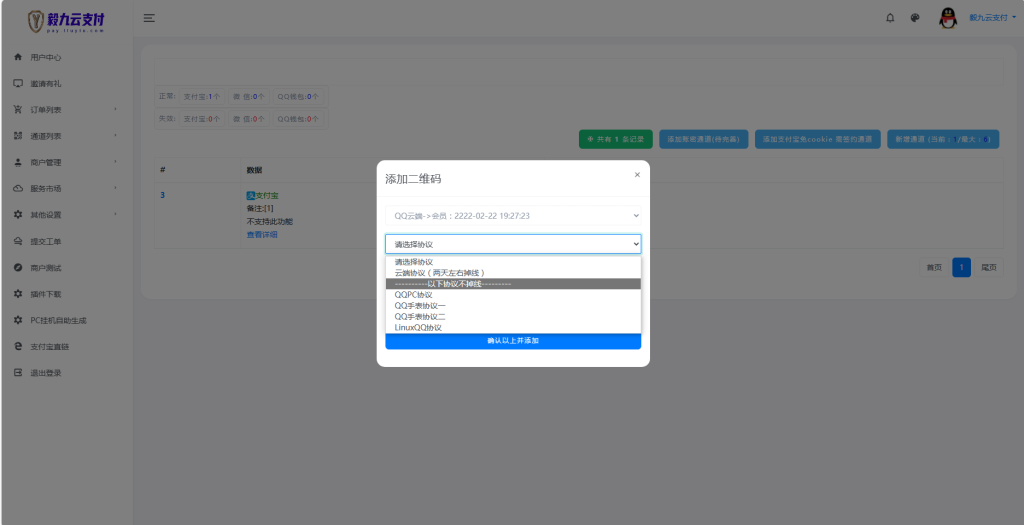Open 邀请有礼 in the sidebar
Image resolution: width=1024 pixels, height=525 pixels.
point(46,84)
